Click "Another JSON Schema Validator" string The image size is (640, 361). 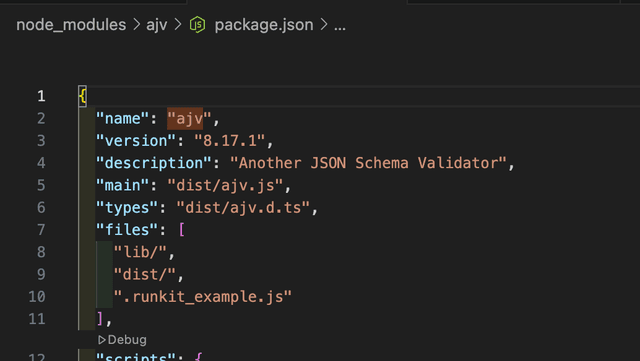tap(368, 163)
